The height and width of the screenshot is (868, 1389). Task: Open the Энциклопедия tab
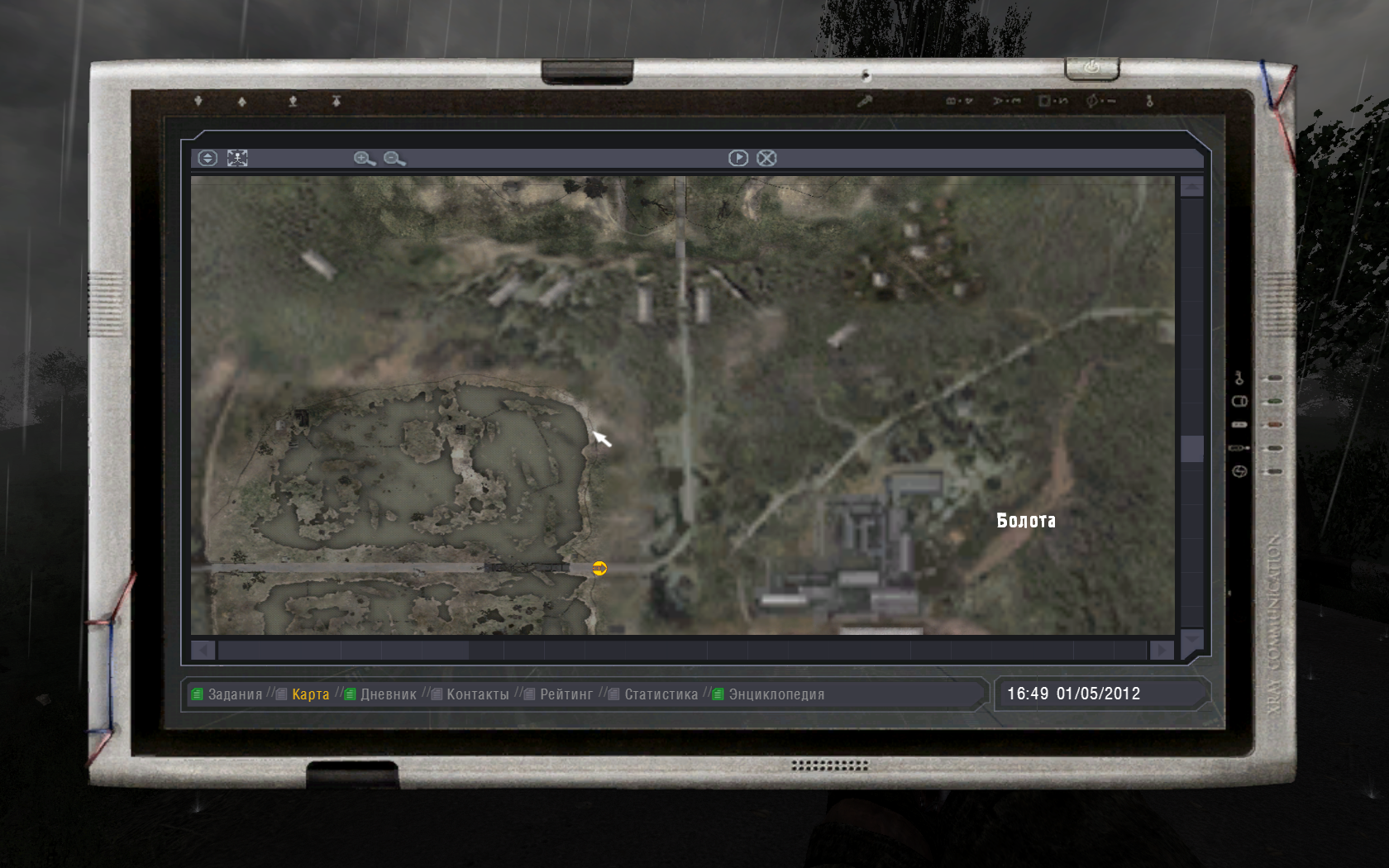776,694
